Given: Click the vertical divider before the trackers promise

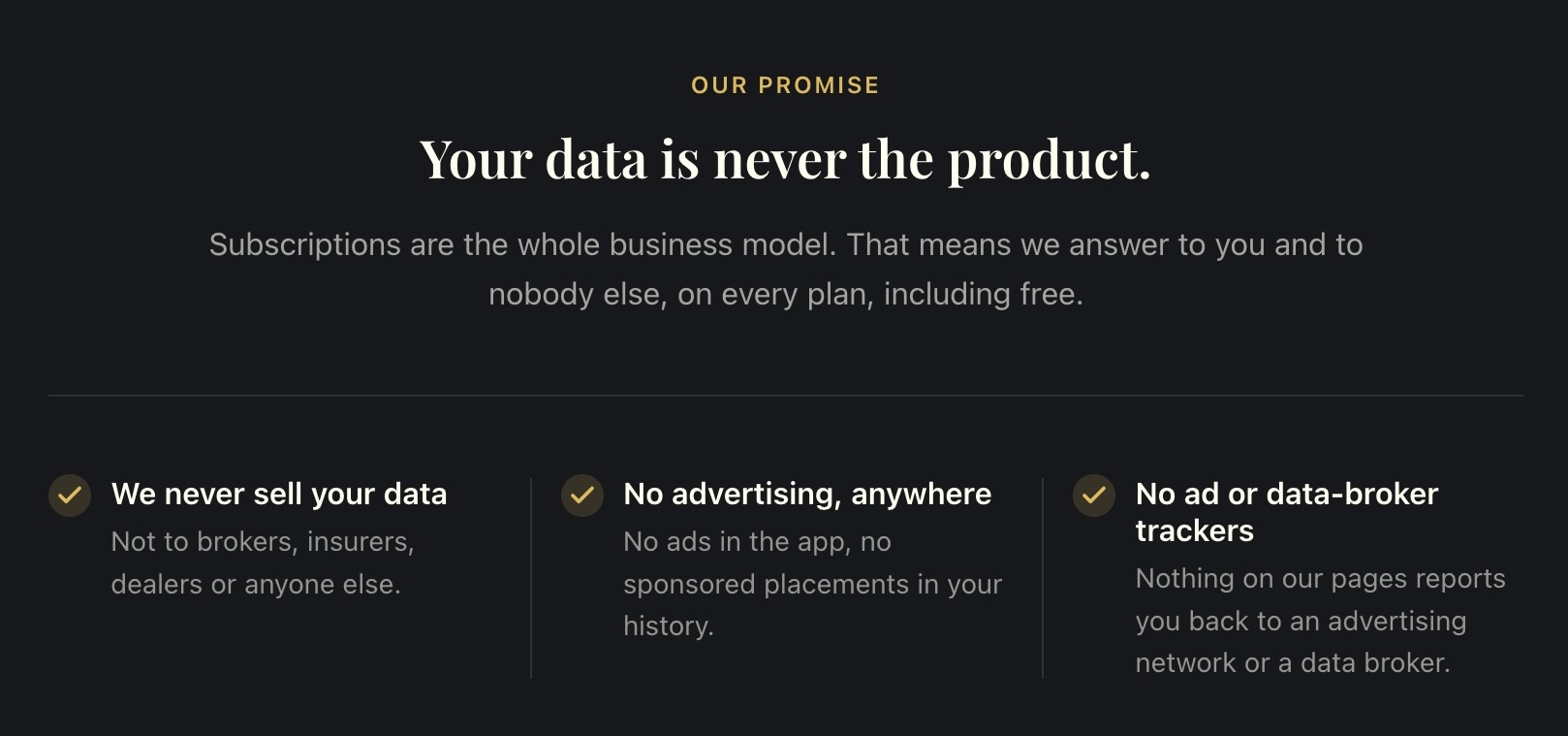Looking at the screenshot, I should [1043, 577].
